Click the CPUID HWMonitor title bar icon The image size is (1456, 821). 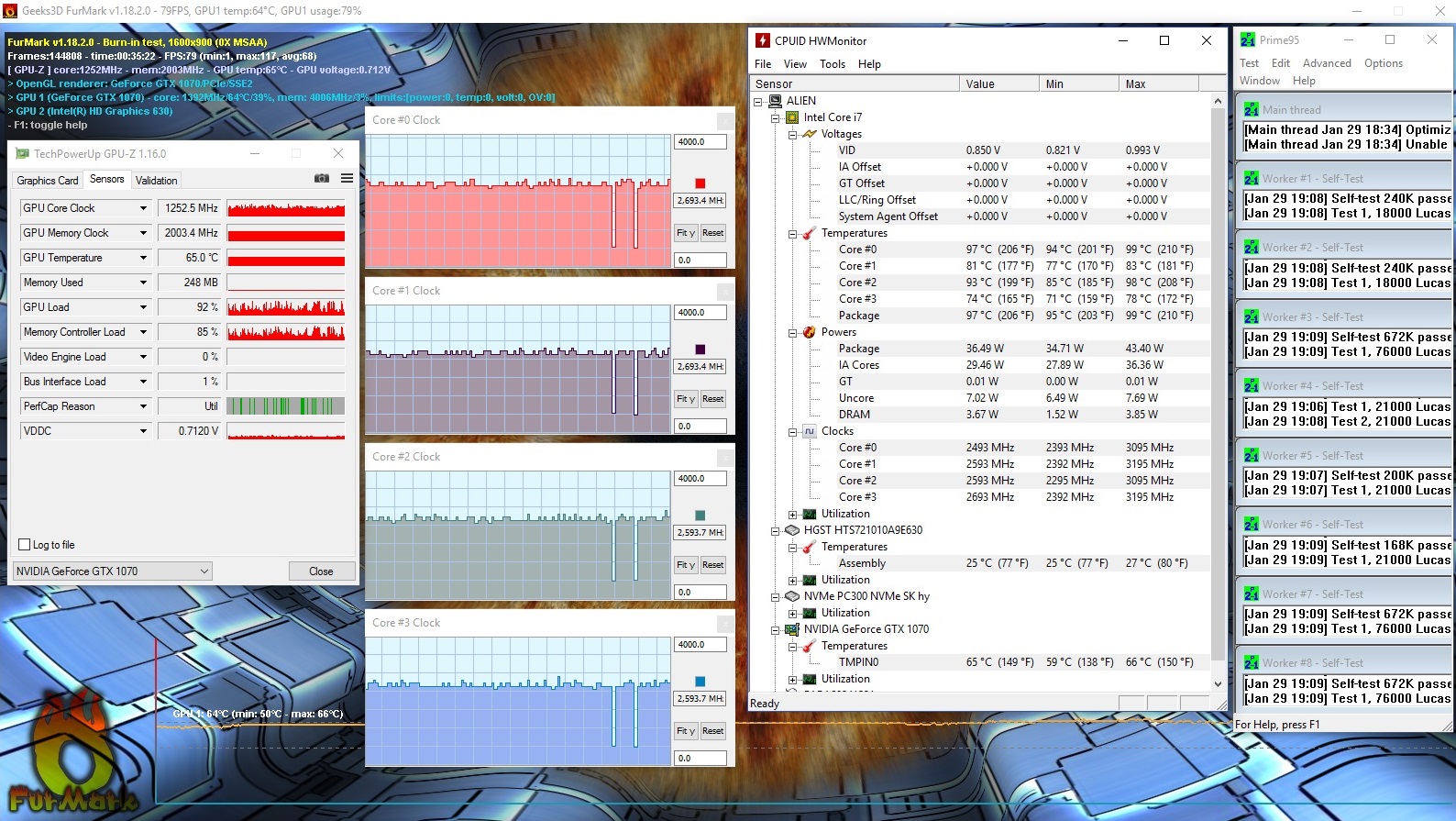click(762, 40)
